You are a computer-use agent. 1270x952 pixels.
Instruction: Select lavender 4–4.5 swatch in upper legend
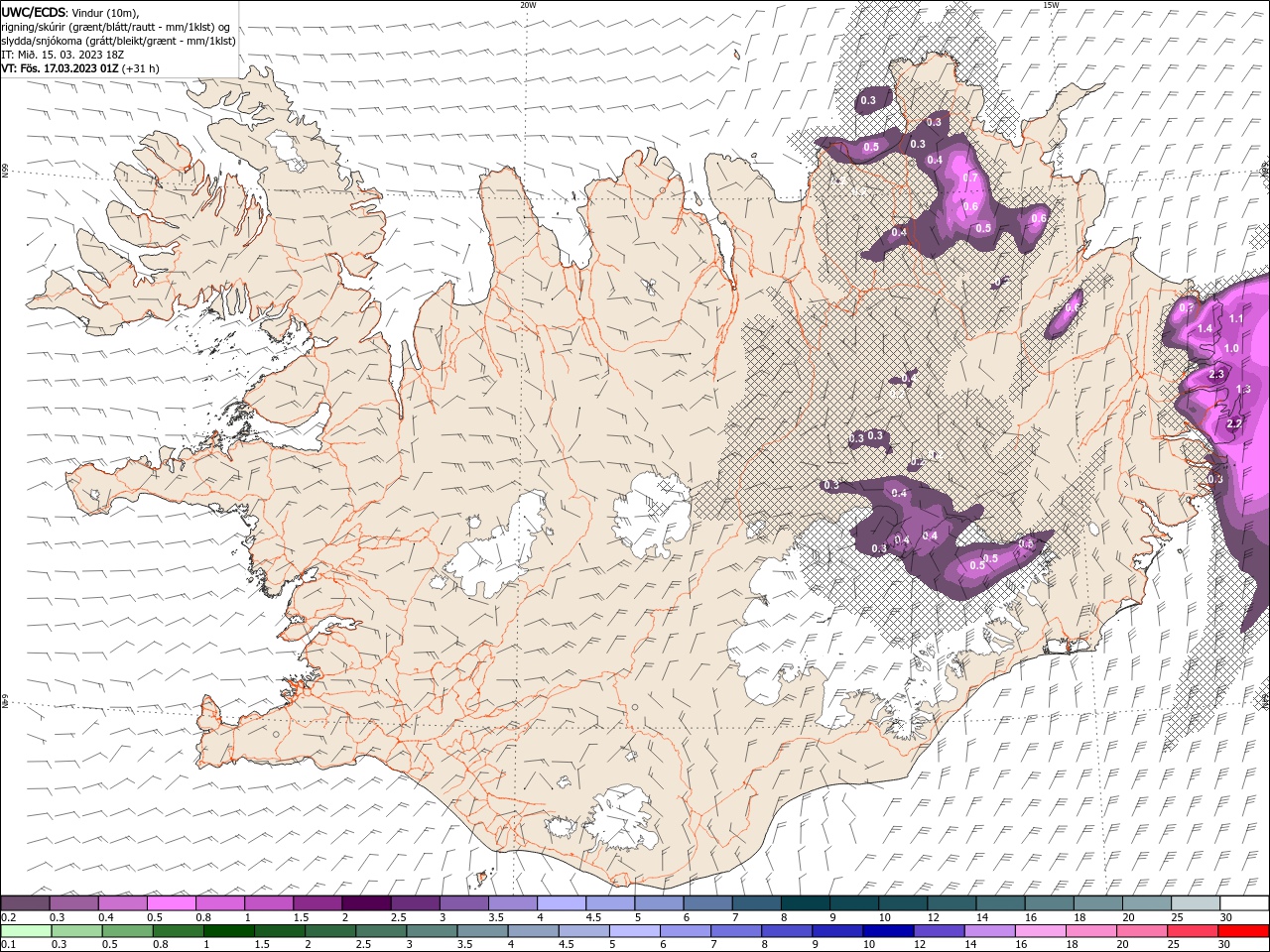click(x=562, y=903)
